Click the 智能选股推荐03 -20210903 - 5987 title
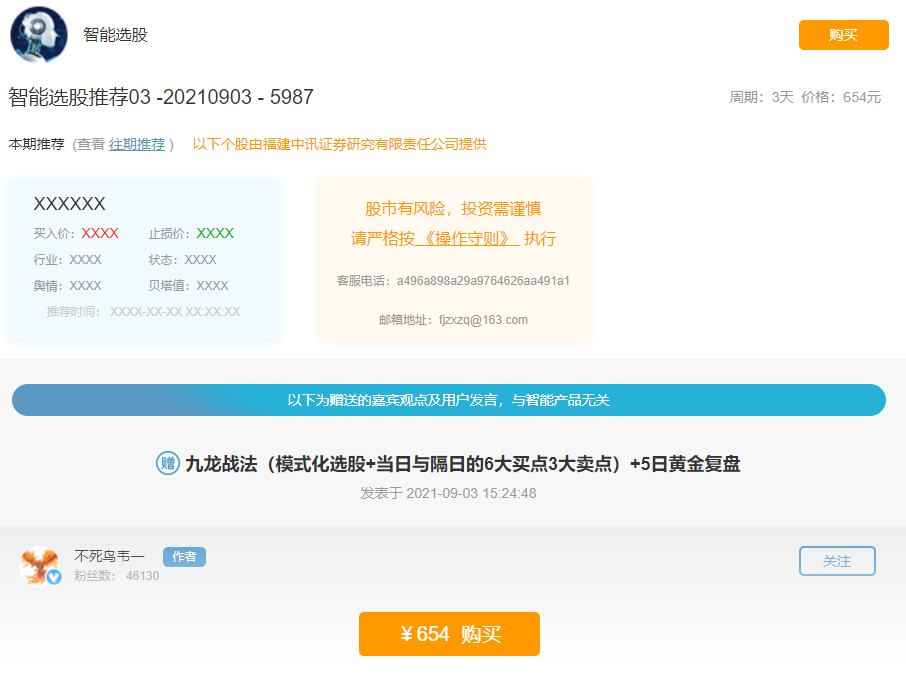The image size is (906, 686). (161, 97)
